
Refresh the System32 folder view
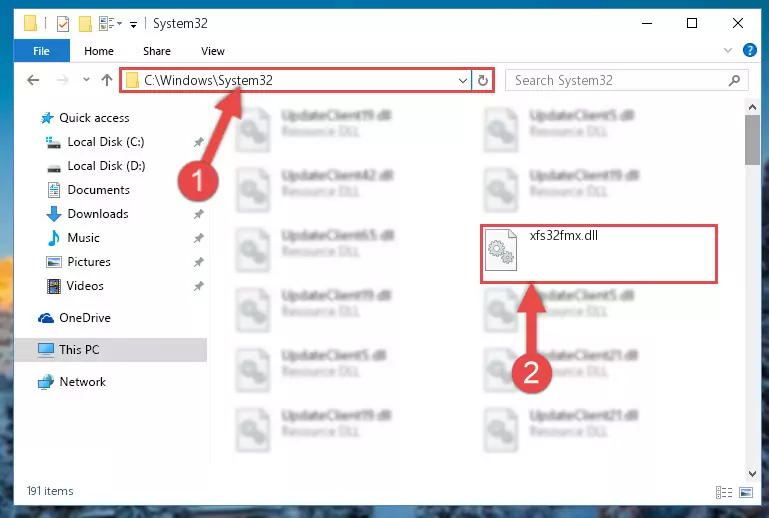pos(483,80)
